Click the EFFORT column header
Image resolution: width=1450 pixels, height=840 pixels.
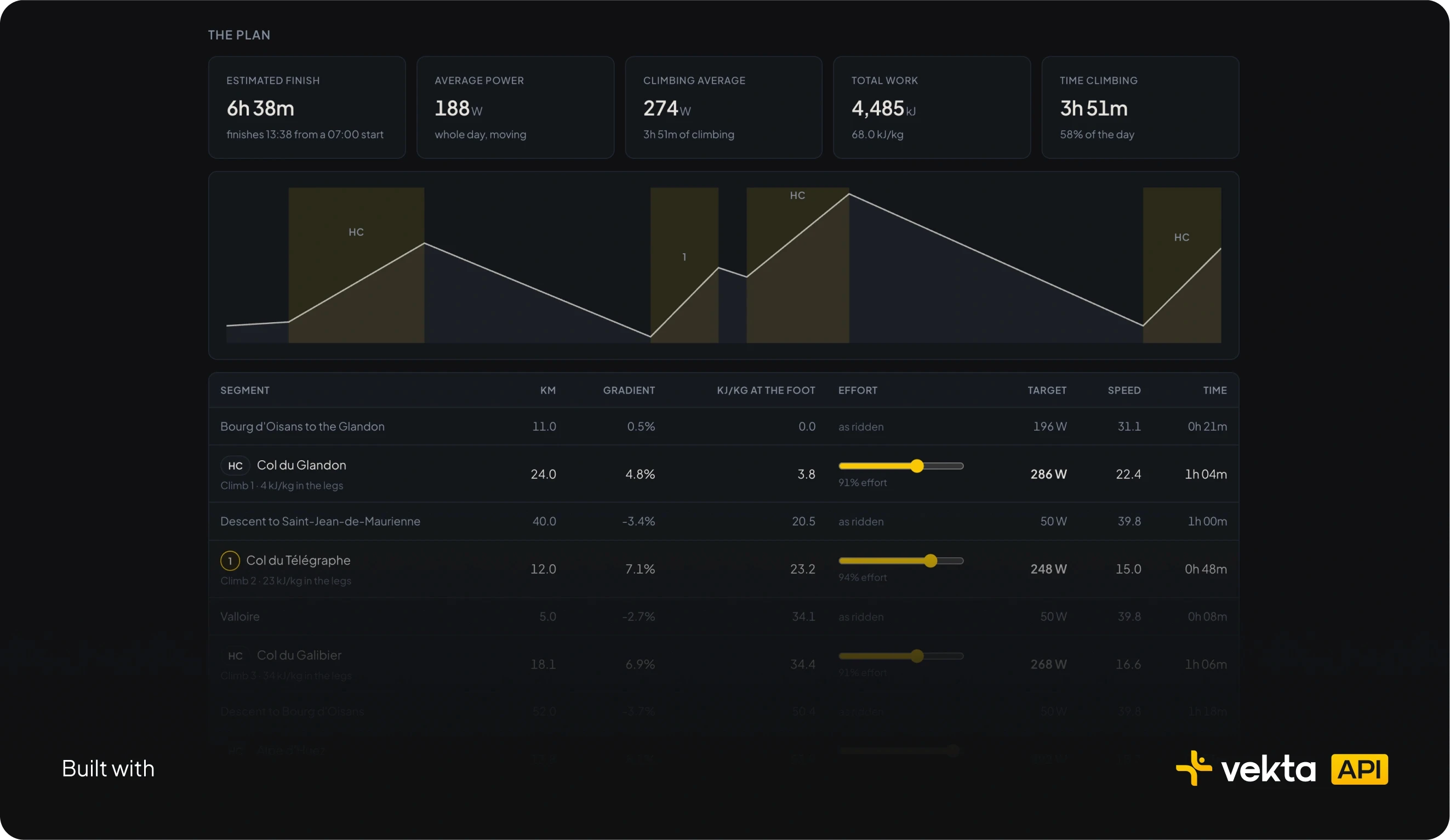[857, 390]
